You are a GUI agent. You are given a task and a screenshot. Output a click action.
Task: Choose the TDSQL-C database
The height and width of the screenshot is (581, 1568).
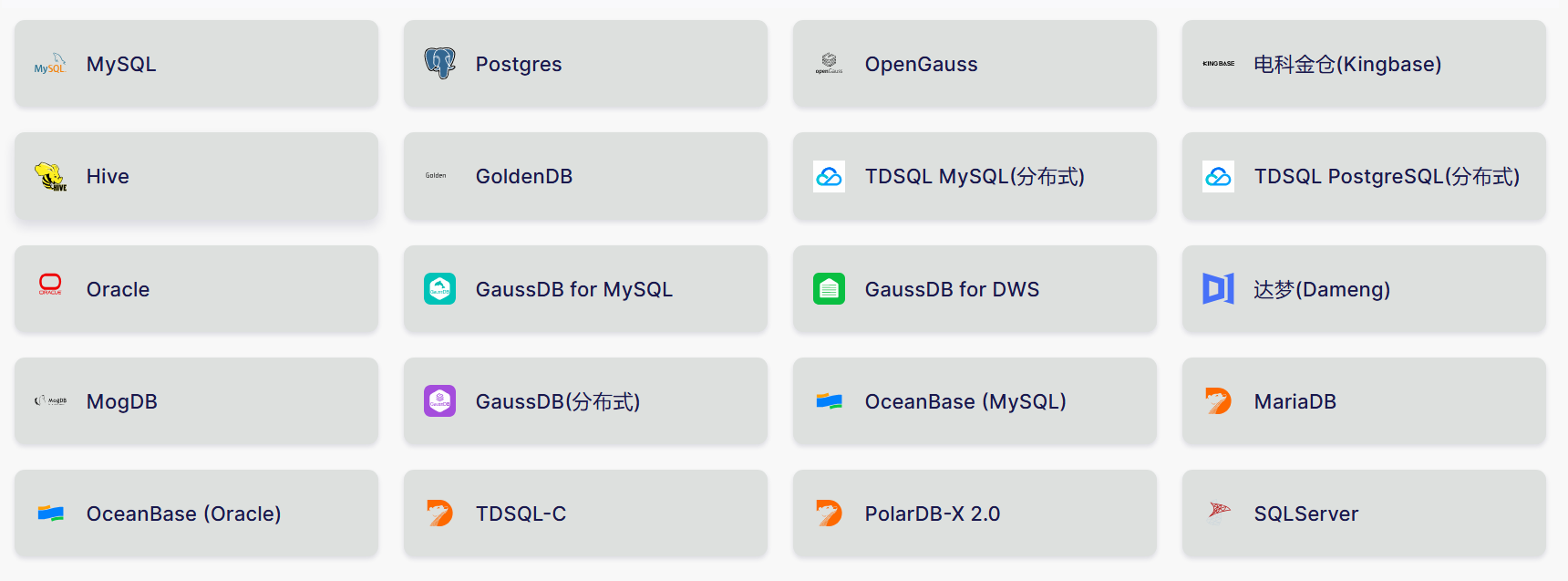click(x=584, y=514)
